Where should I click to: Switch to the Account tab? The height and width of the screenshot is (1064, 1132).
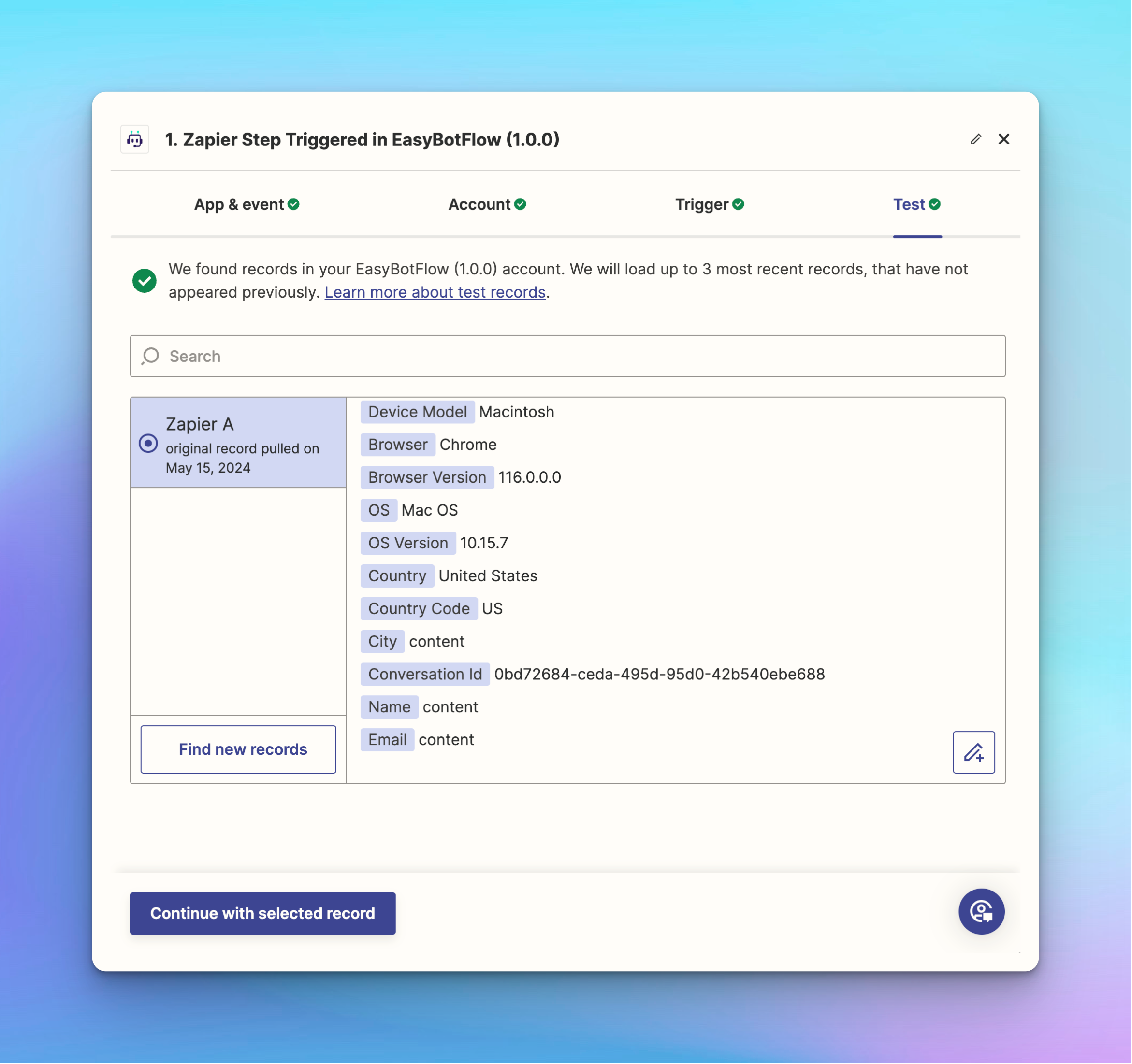point(487,205)
